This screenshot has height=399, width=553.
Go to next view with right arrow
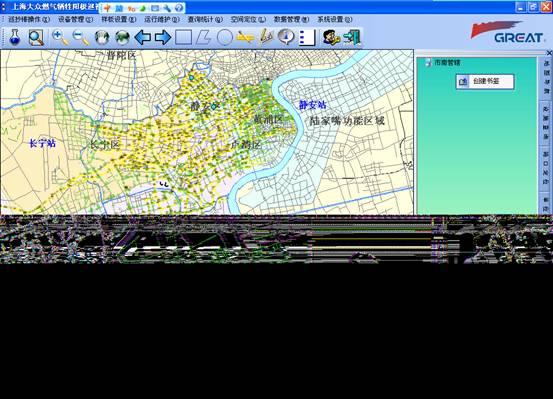click(163, 37)
